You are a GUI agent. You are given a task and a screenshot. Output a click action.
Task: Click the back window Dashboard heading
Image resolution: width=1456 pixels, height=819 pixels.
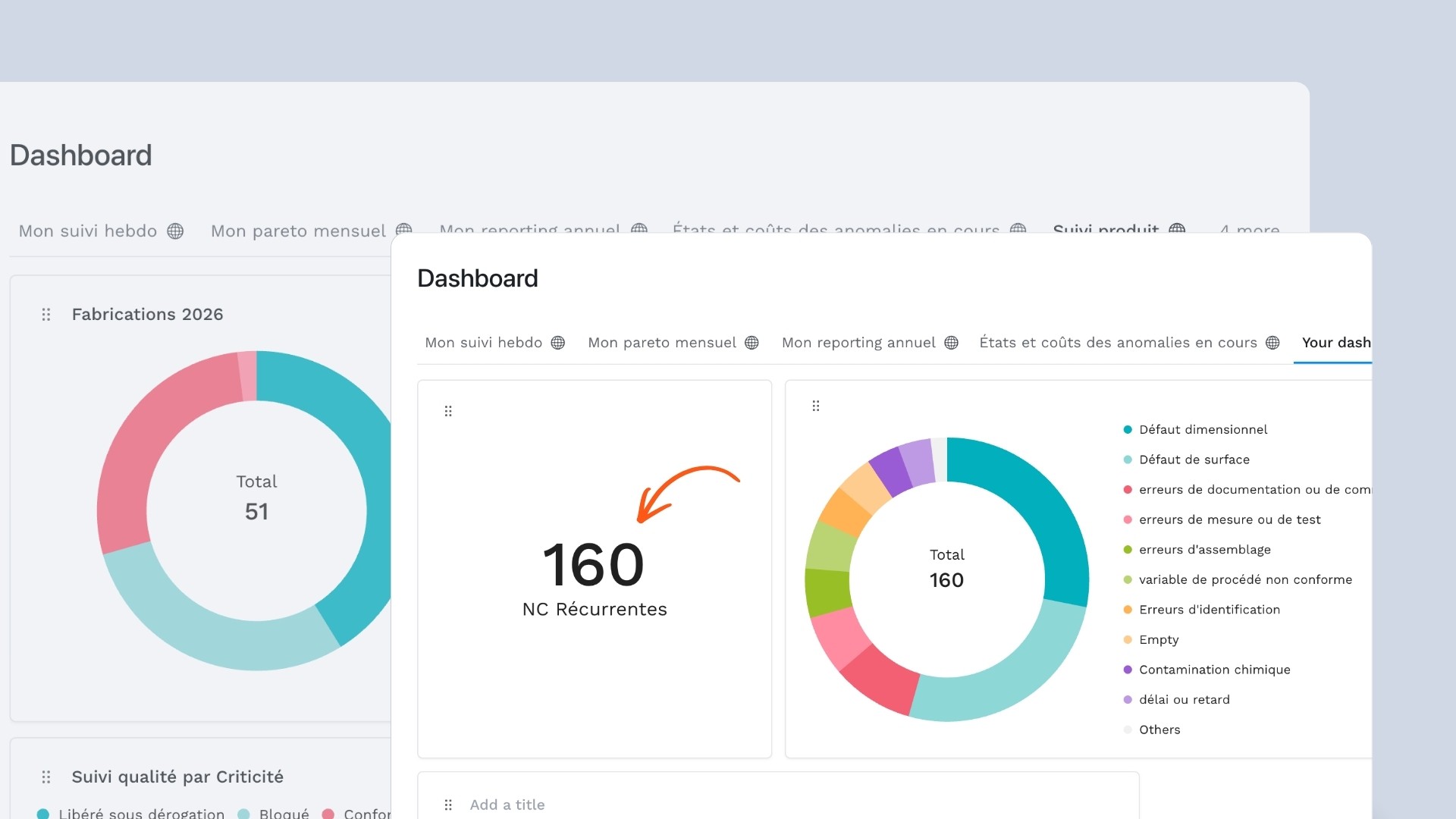[81, 155]
